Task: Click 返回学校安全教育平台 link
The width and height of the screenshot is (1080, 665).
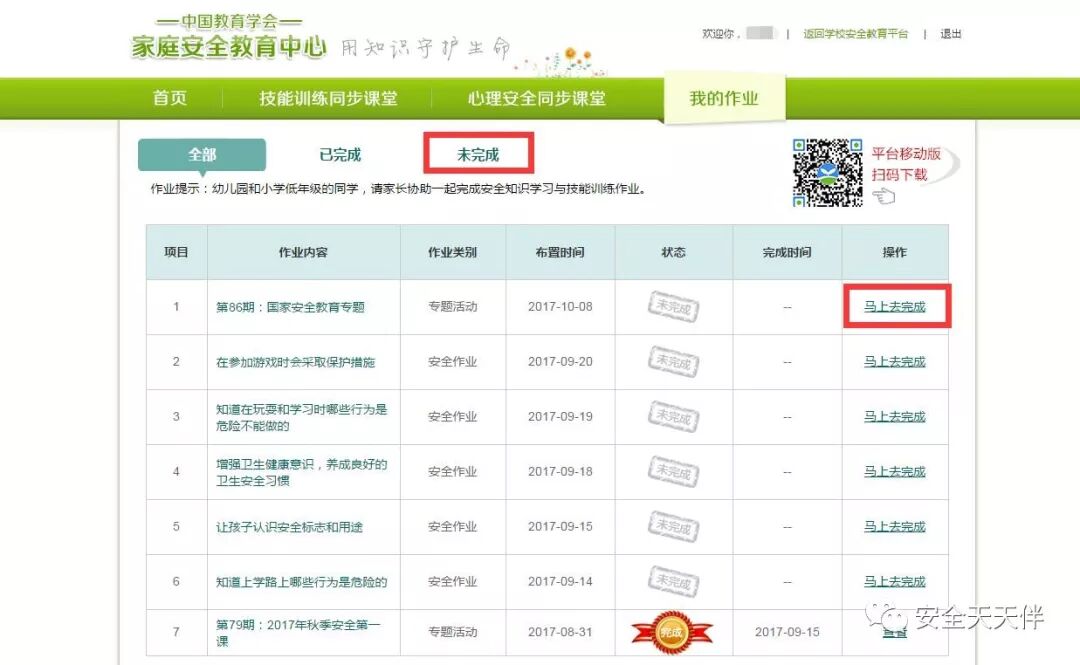Action: pyautogui.click(x=855, y=33)
